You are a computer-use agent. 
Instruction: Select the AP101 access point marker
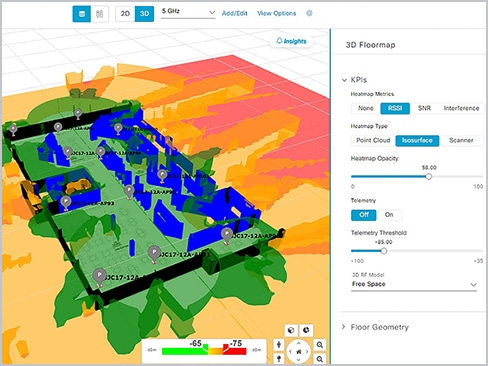[x=162, y=176]
